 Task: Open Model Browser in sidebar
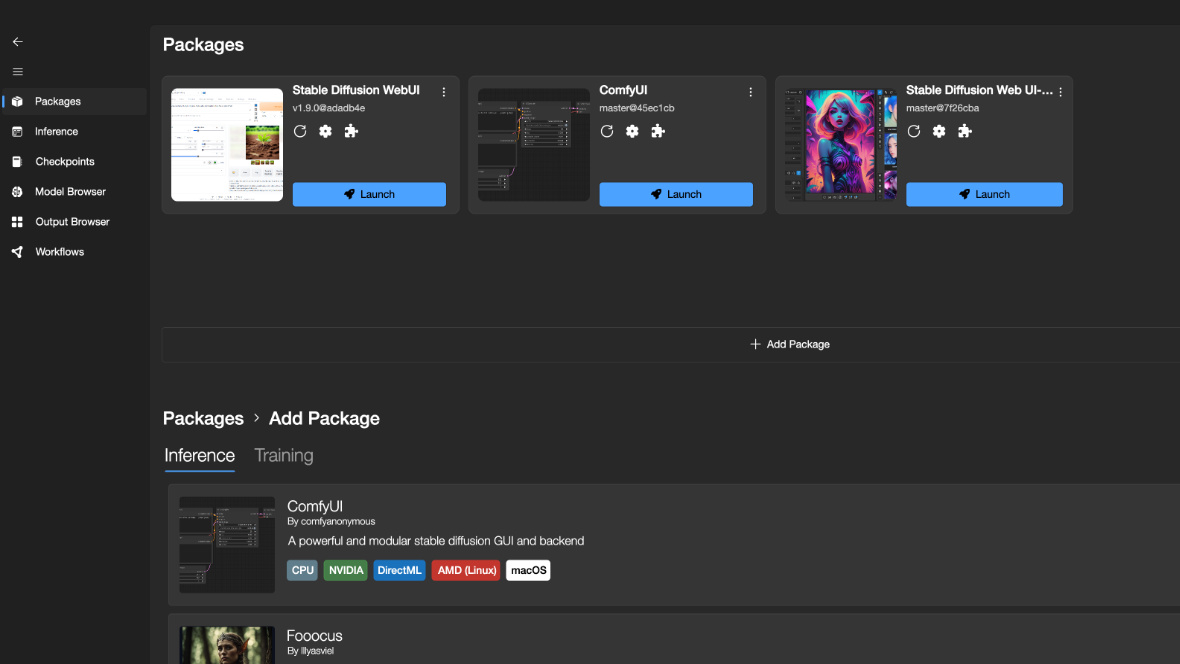70,192
